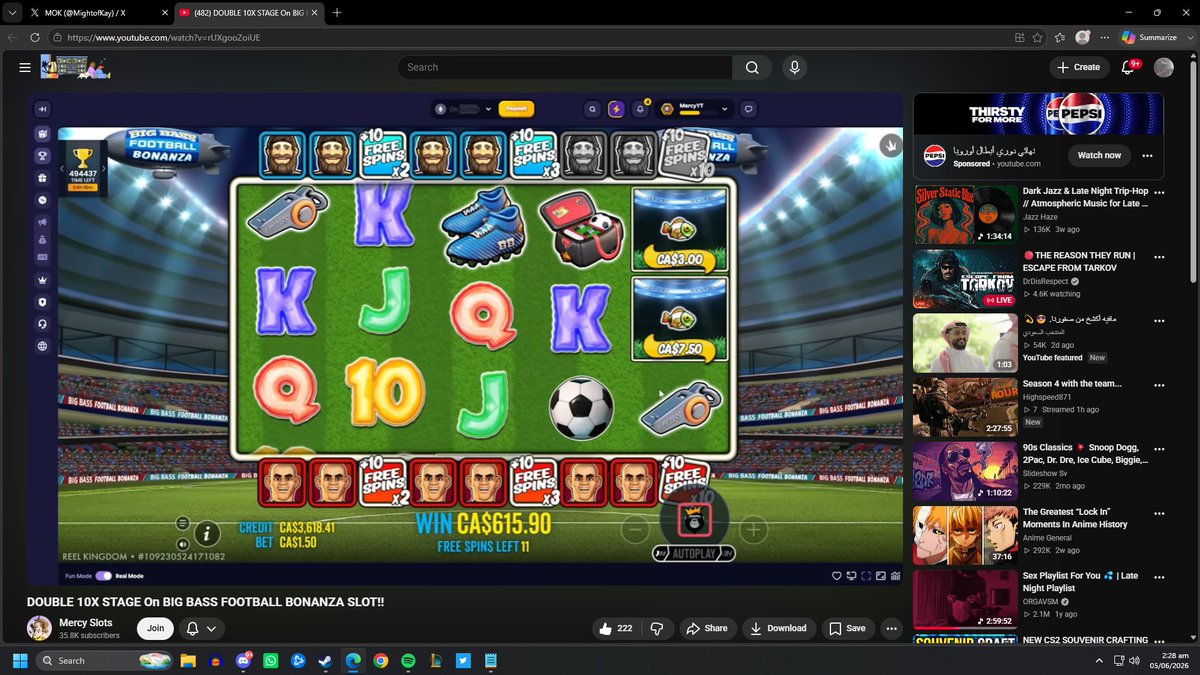This screenshot has height=675, width=1200.
Task: Open the Pepsi ad three-dot options
Action: pyautogui.click(x=1147, y=156)
